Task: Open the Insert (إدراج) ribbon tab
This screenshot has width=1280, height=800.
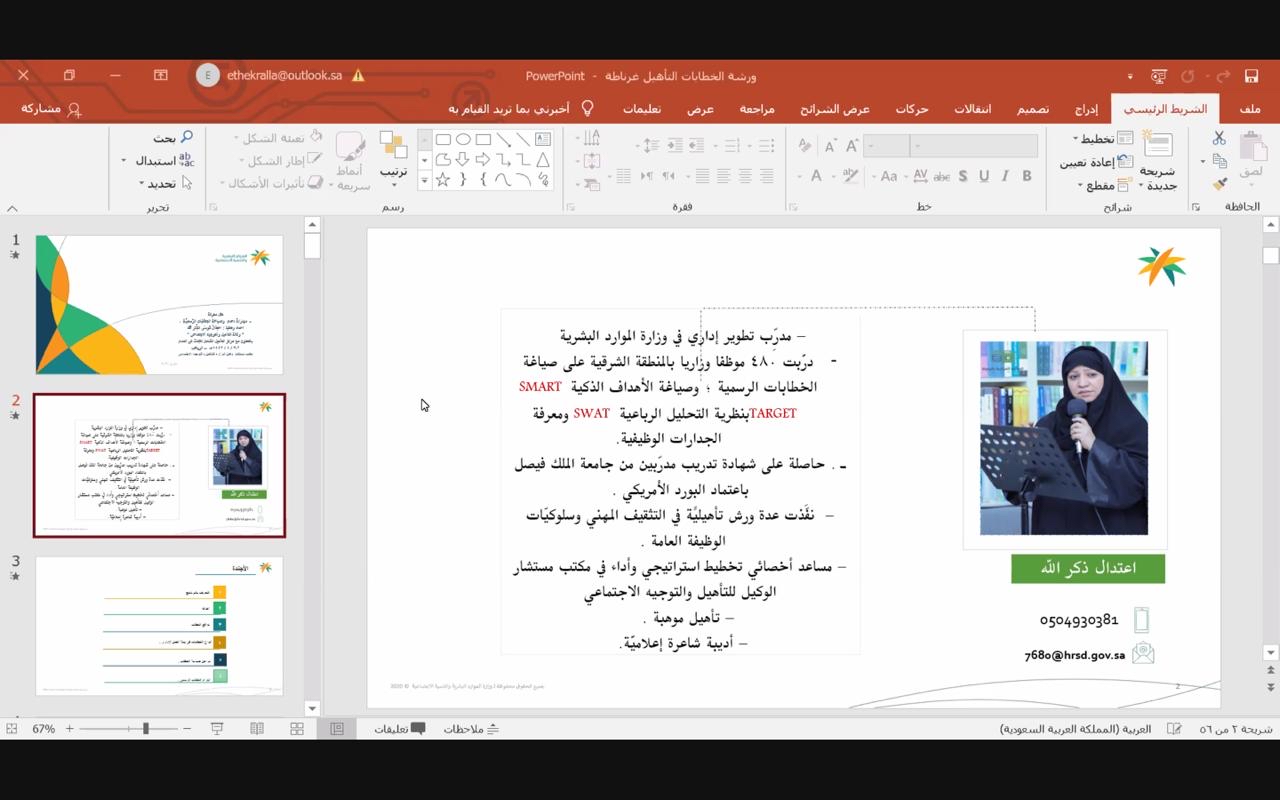Action: 1086,109
